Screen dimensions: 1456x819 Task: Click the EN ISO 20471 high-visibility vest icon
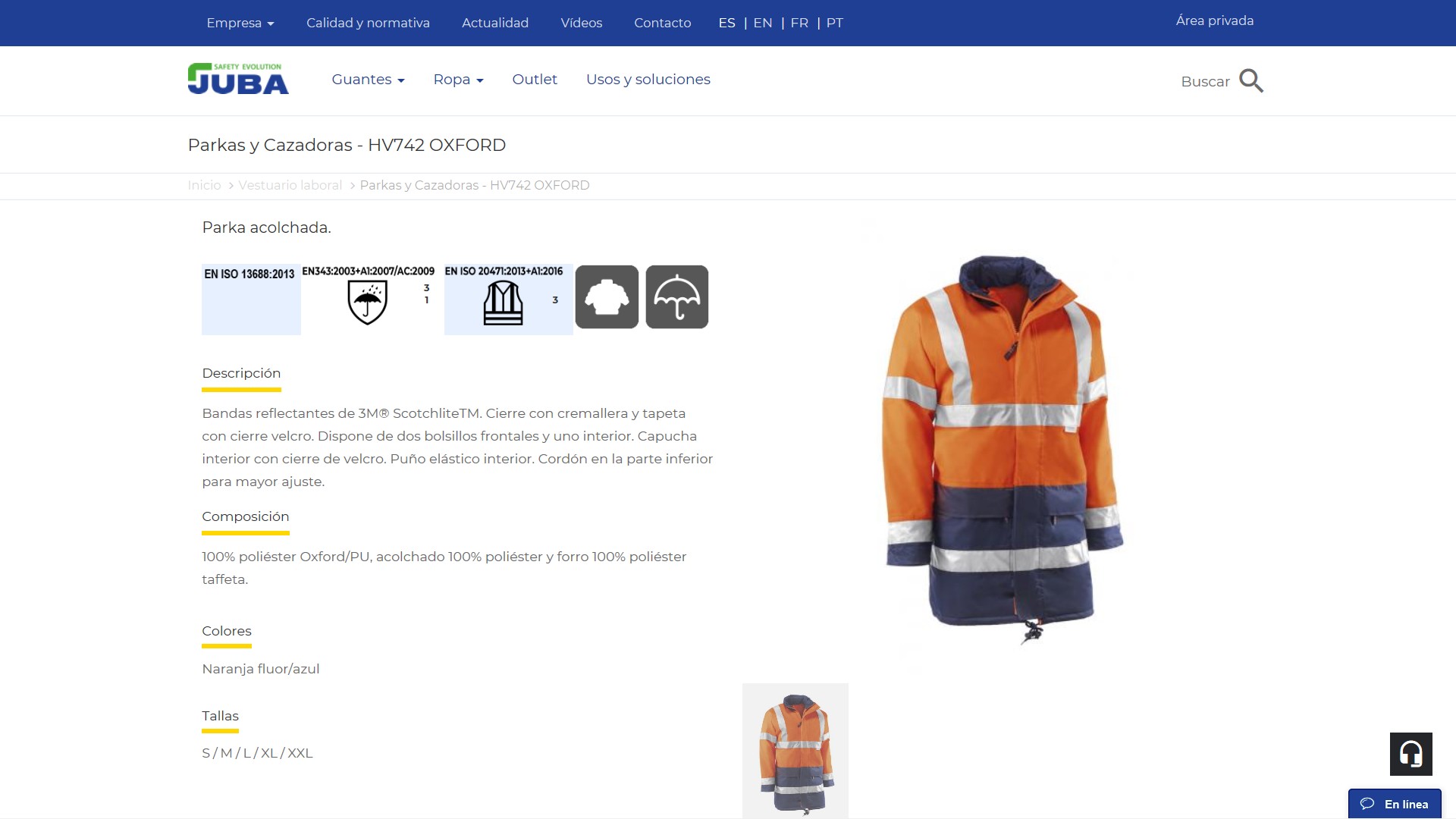point(504,303)
